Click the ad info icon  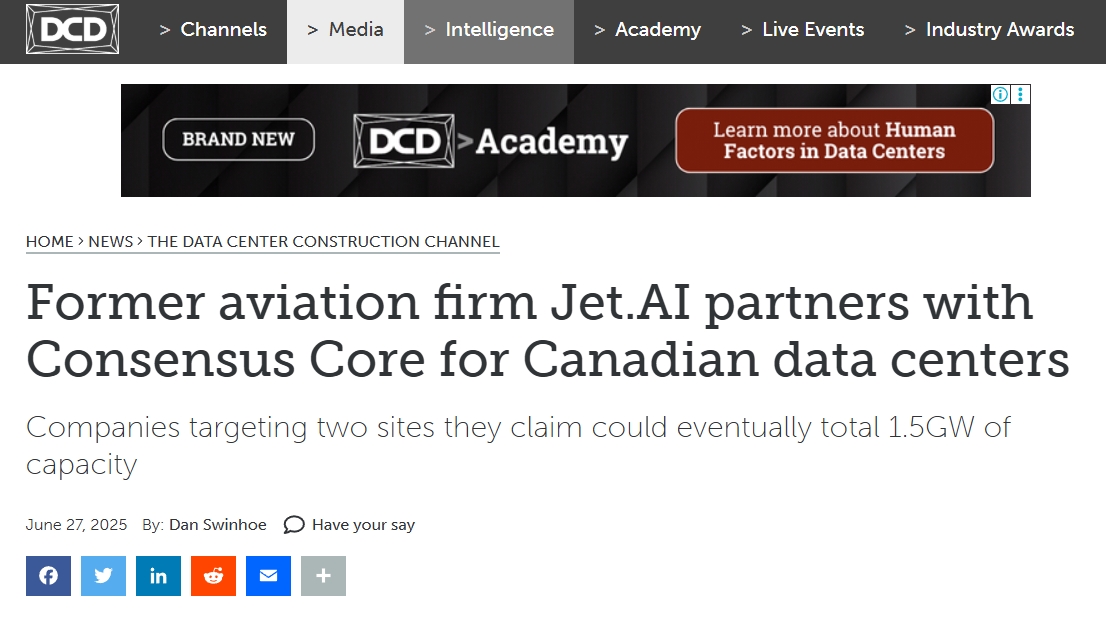[x=1000, y=95]
